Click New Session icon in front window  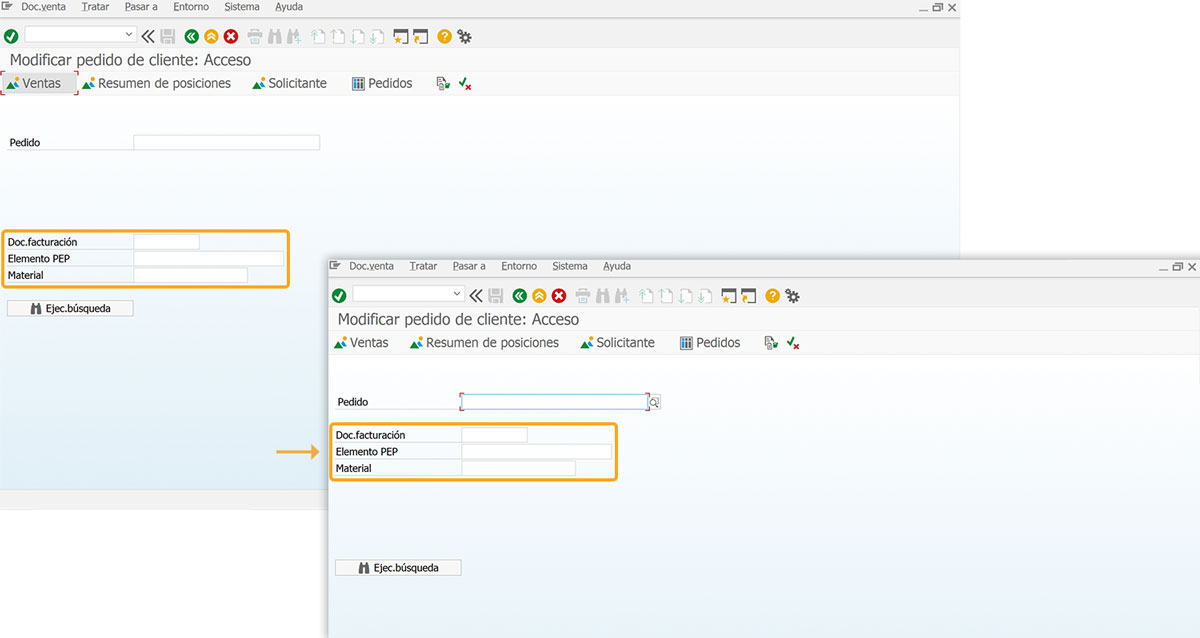coord(729,296)
